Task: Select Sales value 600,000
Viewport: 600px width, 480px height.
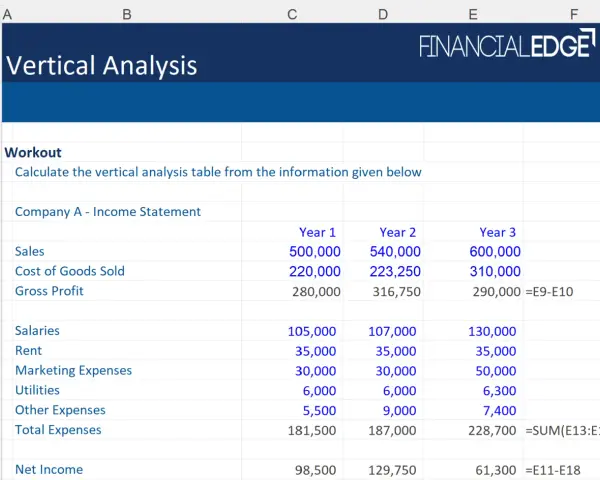Action: [495, 251]
